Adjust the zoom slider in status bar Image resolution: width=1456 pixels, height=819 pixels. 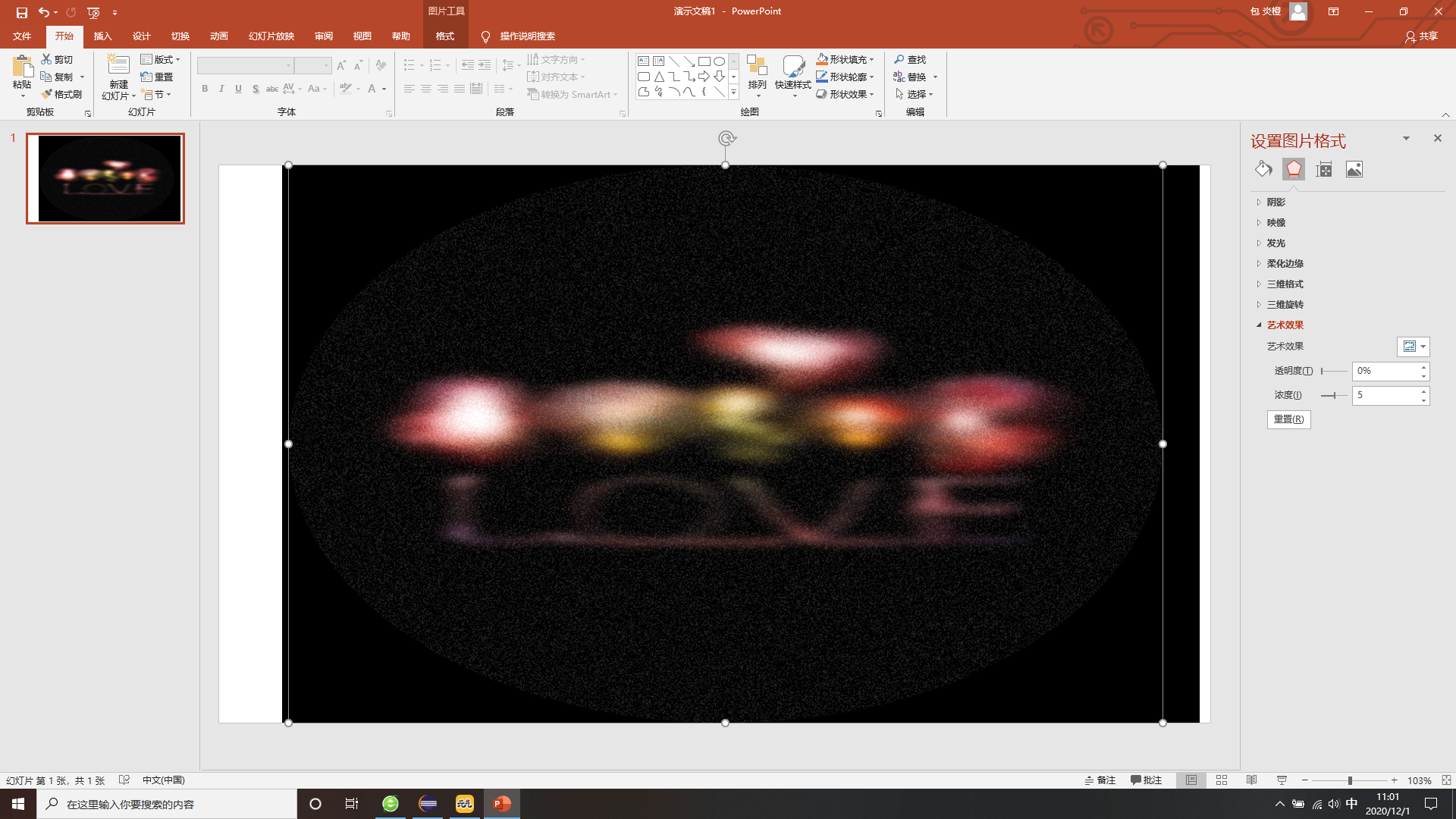pyautogui.click(x=1350, y=780)
